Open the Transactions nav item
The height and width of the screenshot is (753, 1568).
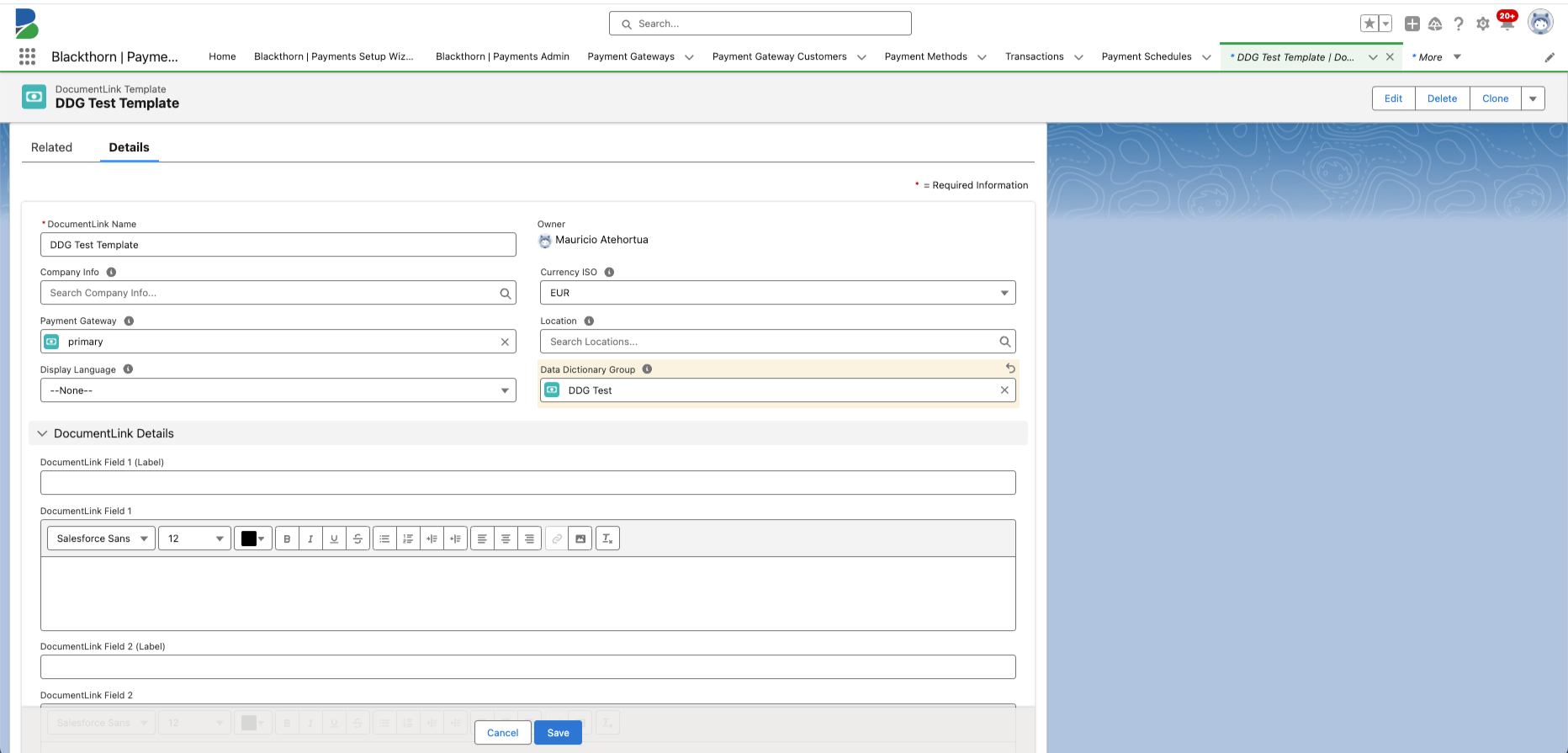coord(1035,56)
